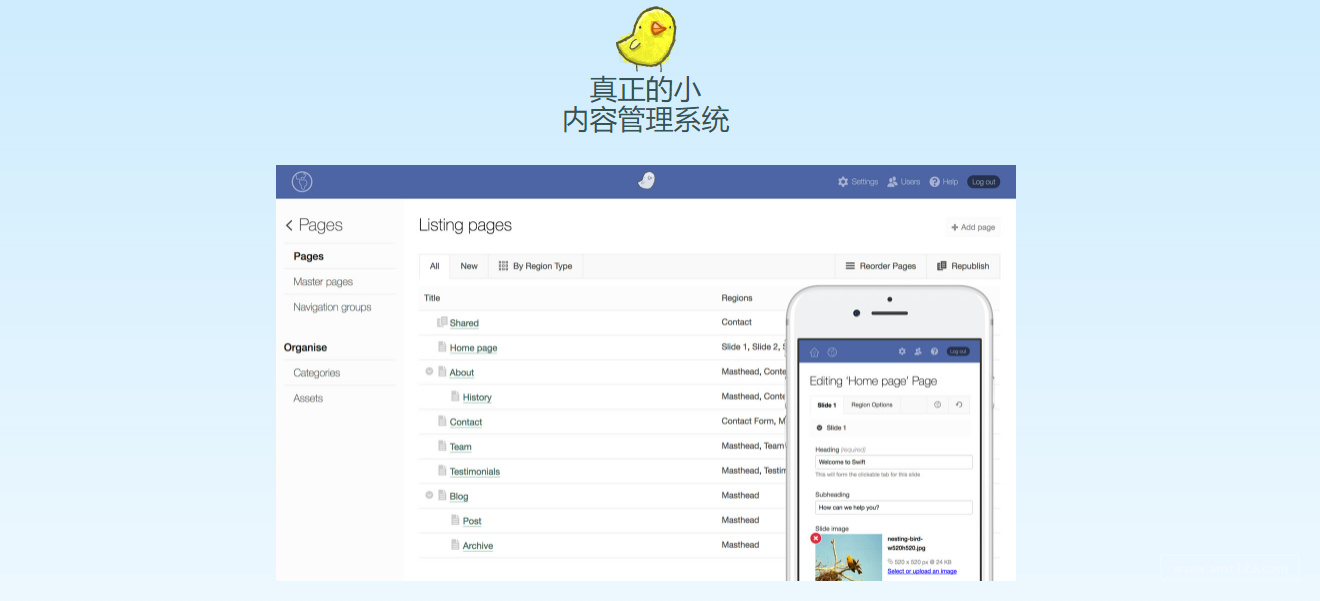This screenshot has width=1320, height=601.
Task: Tap the Log out button on the phone
Action: (x=958, y=352)
